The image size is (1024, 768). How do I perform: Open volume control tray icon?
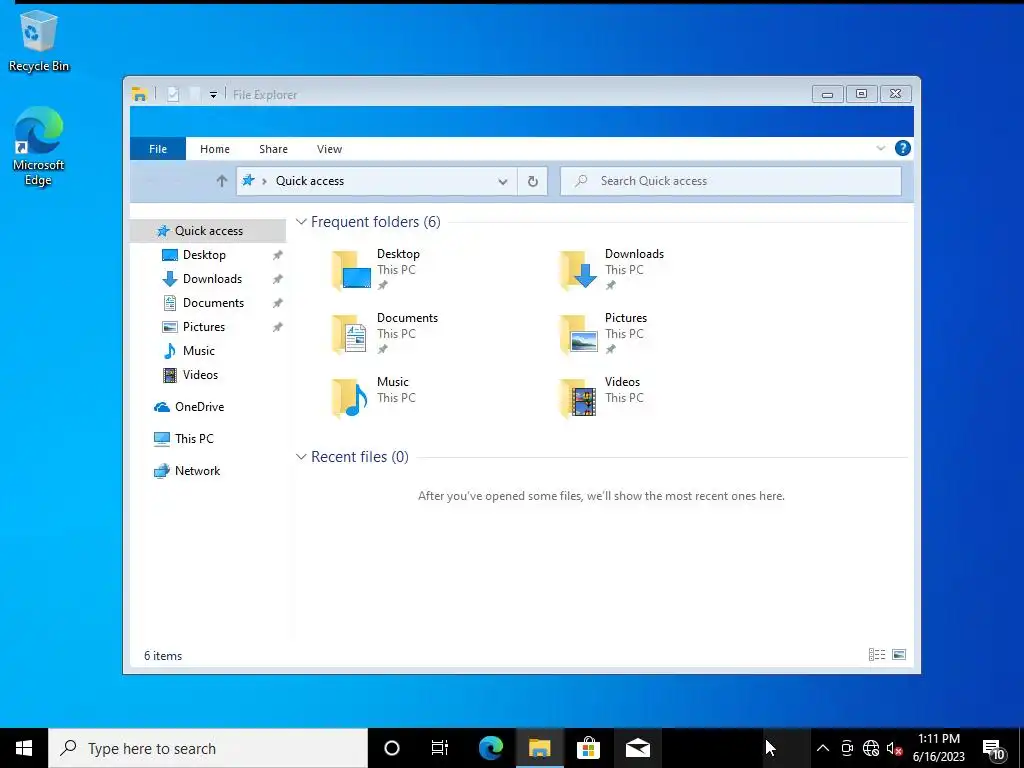894,748
